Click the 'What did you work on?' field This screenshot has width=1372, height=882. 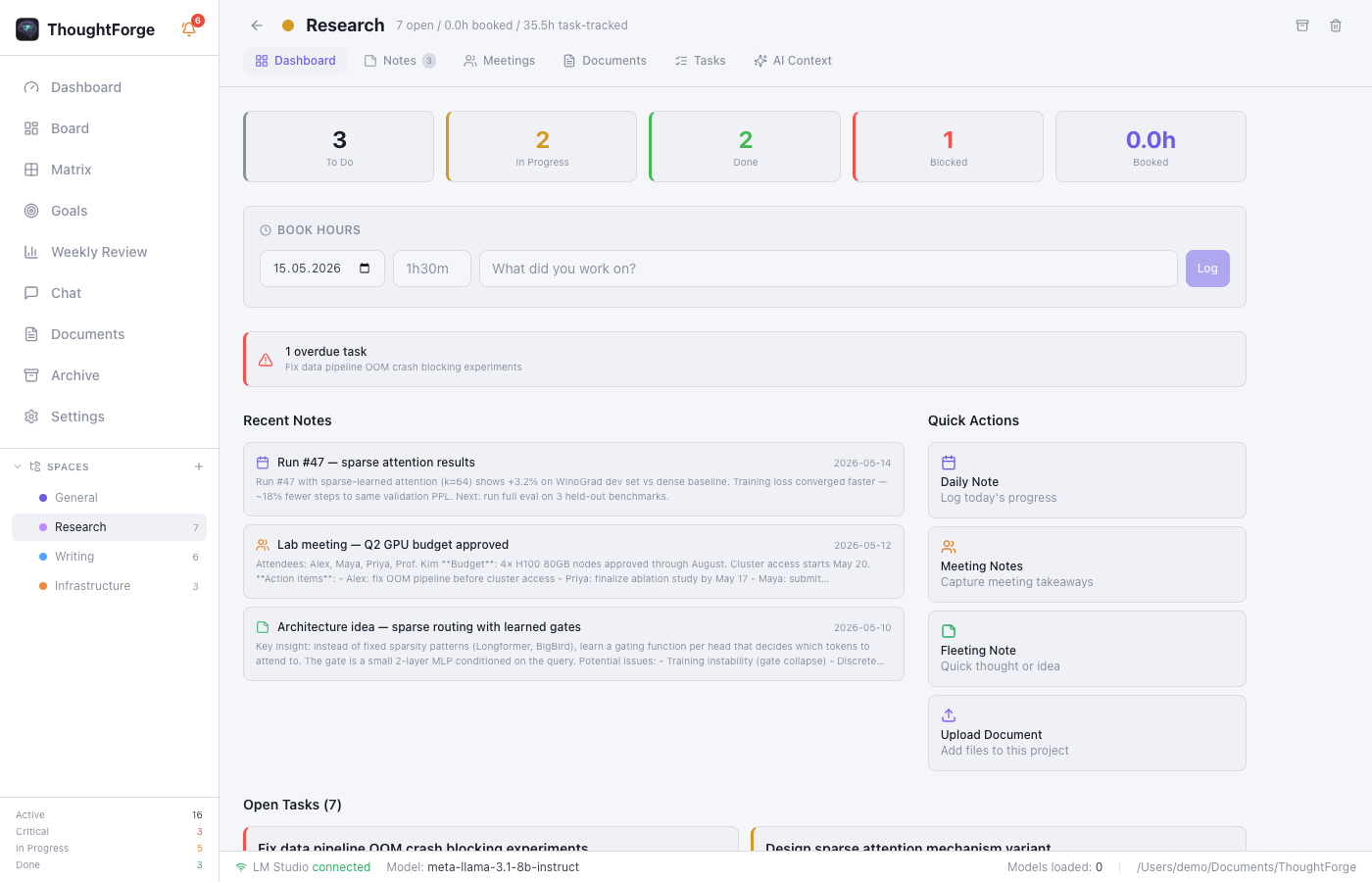pos(828,269)
